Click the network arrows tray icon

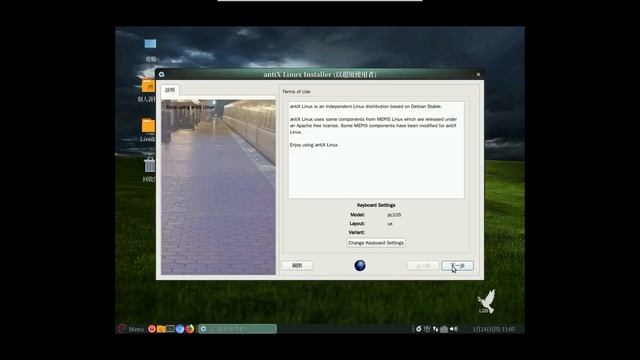click(x=436, y=329)
